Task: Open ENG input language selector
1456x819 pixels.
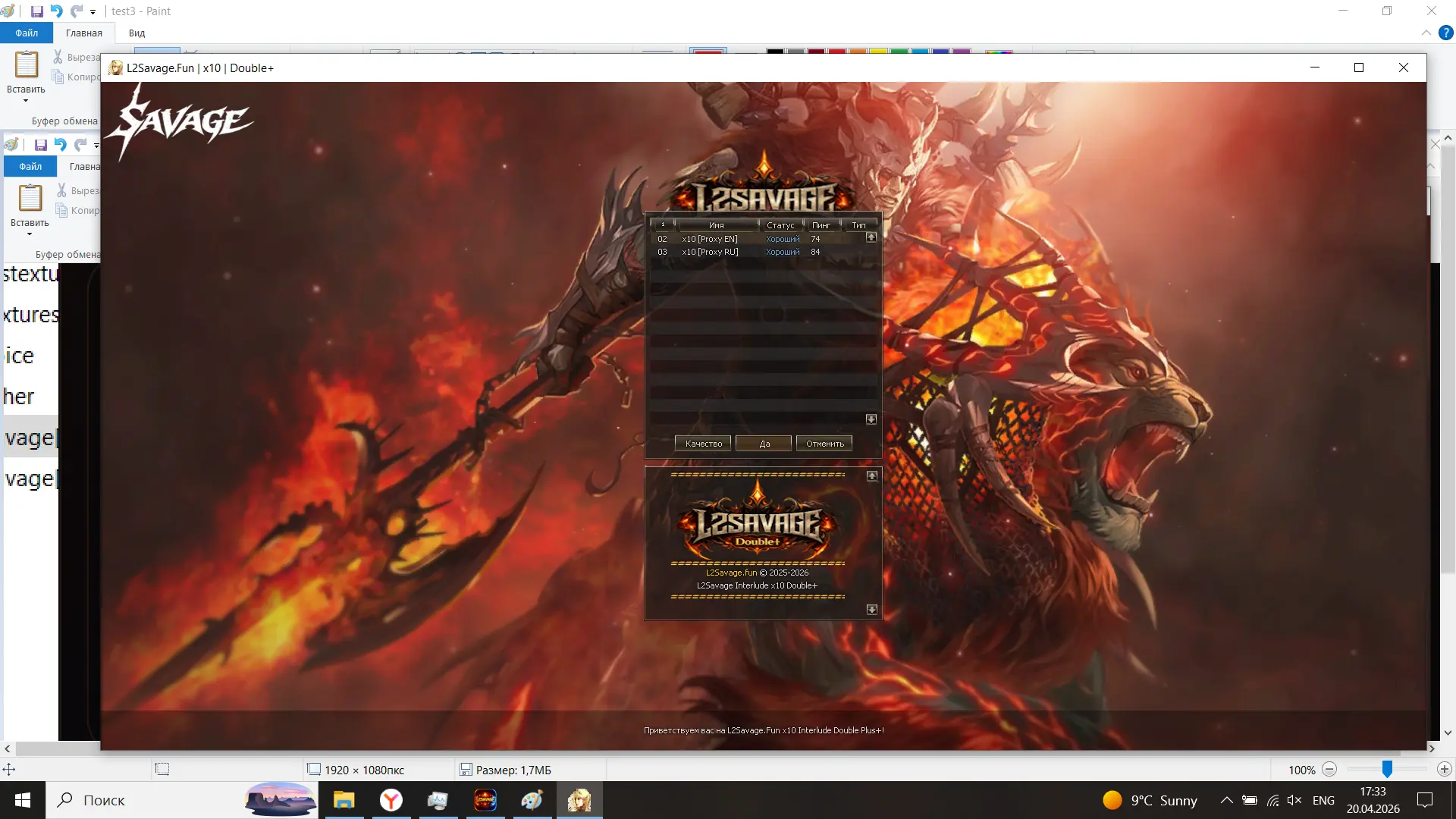Action: point(1323,800)
